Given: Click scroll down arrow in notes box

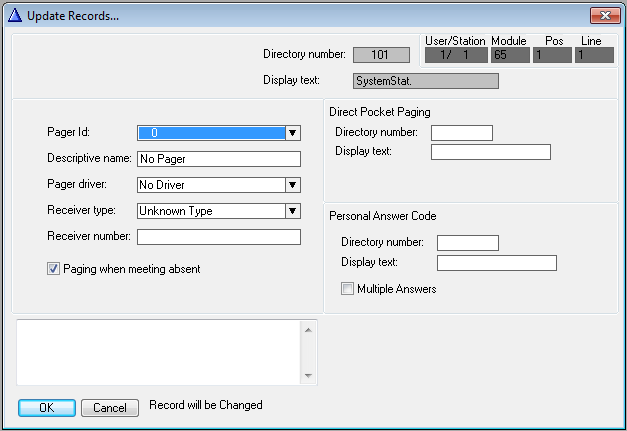Looking at the screenshot, I should [x=309, y=376].
